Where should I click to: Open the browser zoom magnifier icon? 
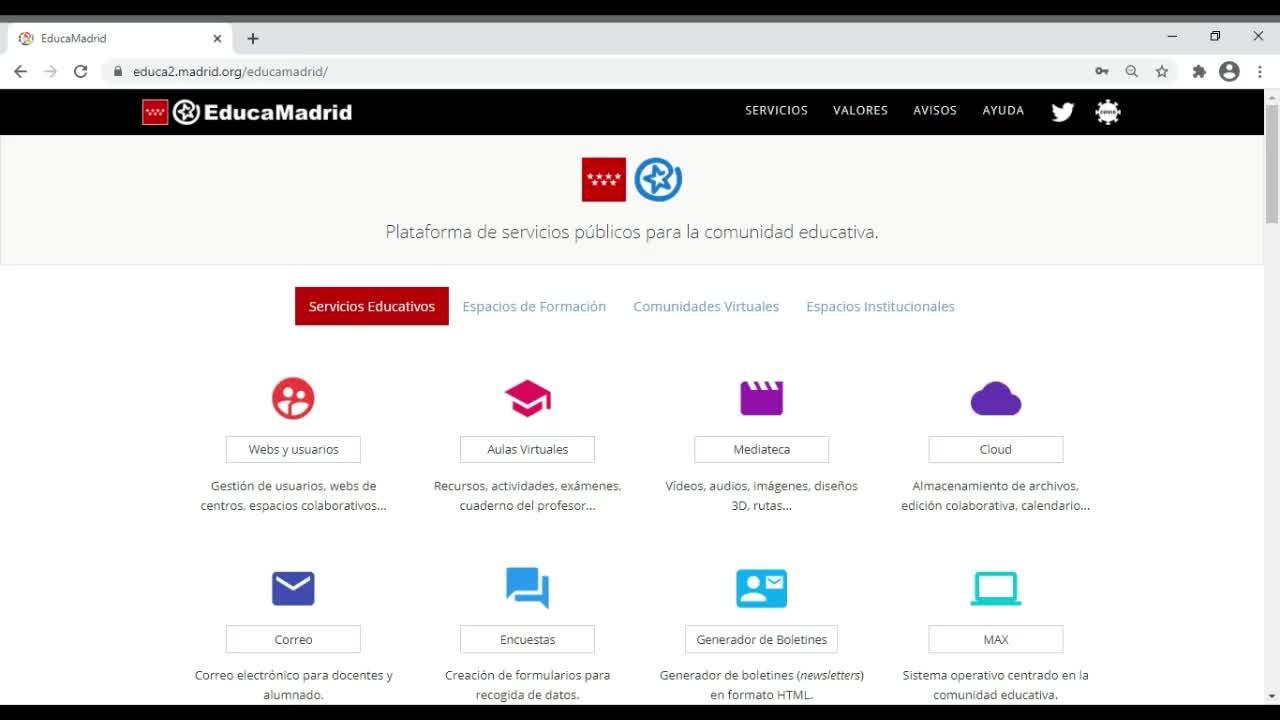(x=1132, y=72)
